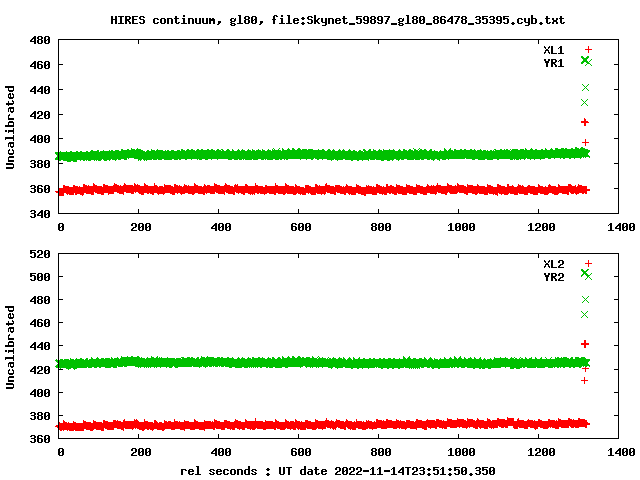Click the 480 tick on the XL2/YR2 plot
640x480 pixels.
40,300
